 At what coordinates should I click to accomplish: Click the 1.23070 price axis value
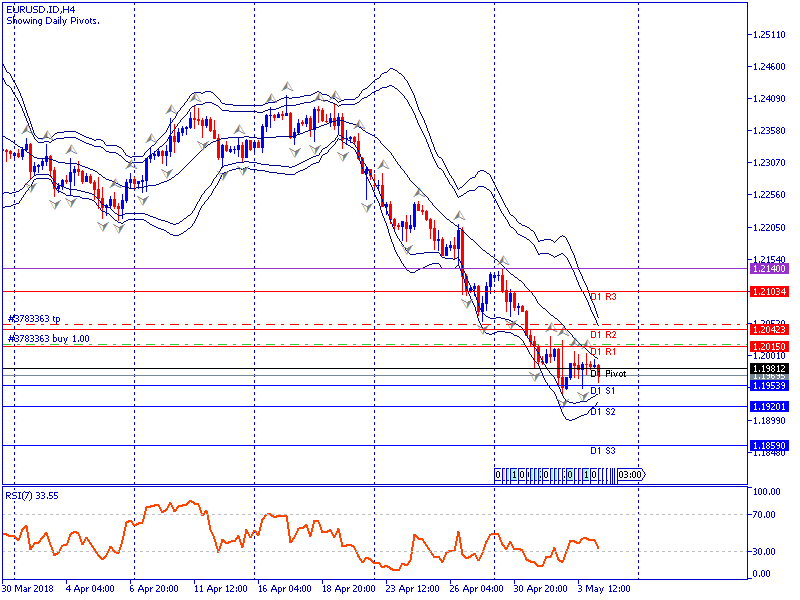769,163
